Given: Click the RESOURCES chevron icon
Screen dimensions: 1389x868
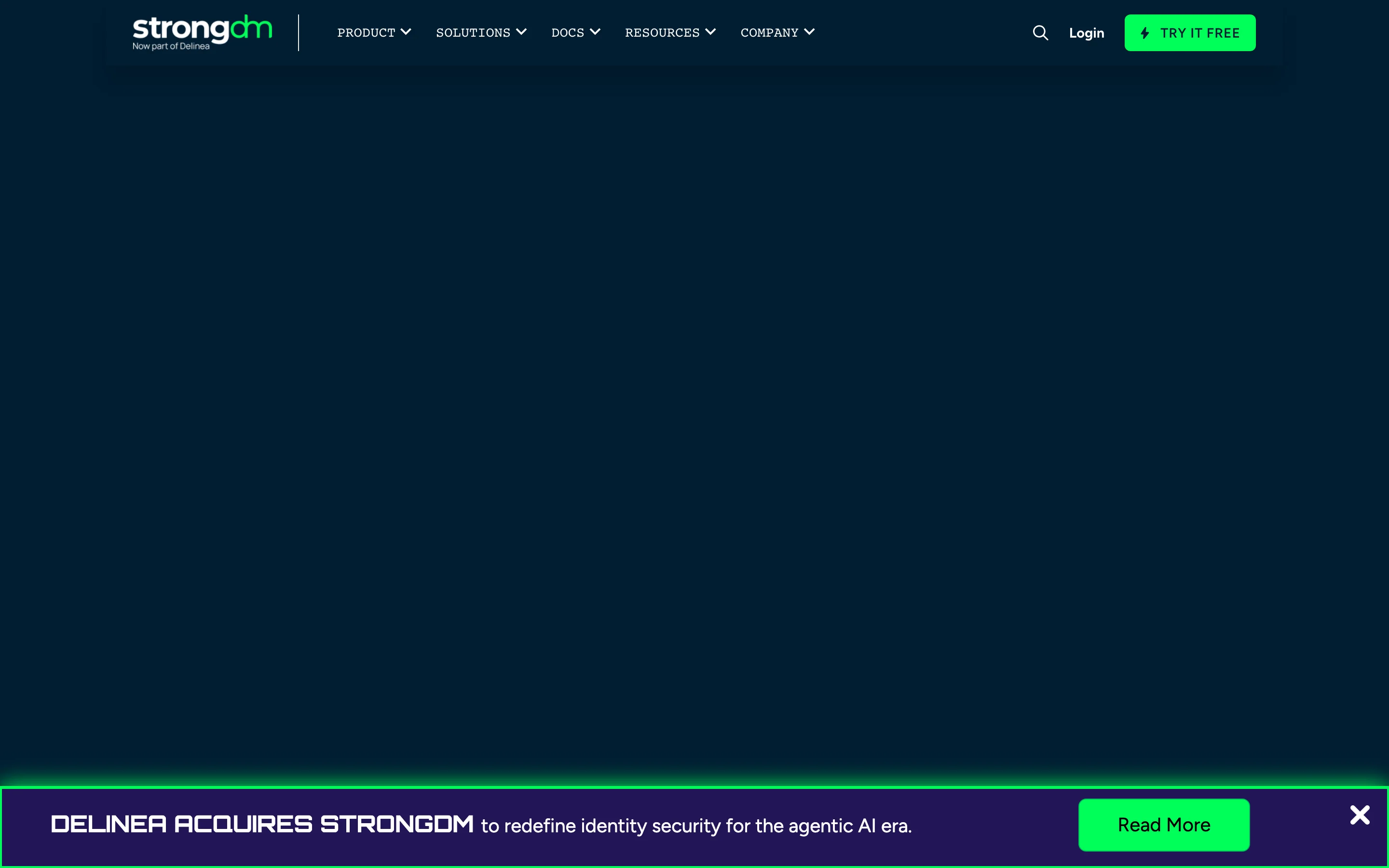Looking at the screenshot, I should tap(711, 32).
